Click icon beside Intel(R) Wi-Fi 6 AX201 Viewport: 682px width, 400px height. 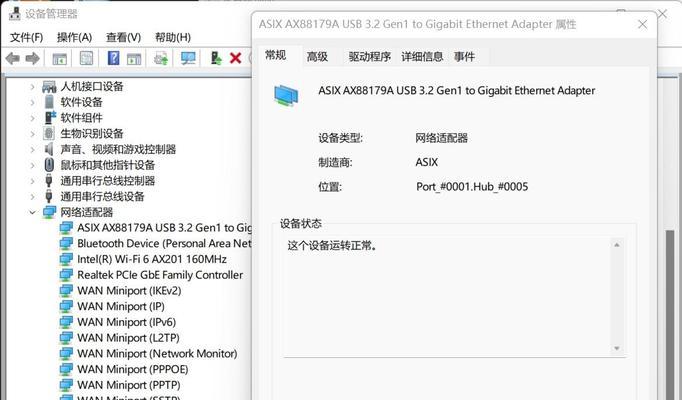[x=66, y=259]
